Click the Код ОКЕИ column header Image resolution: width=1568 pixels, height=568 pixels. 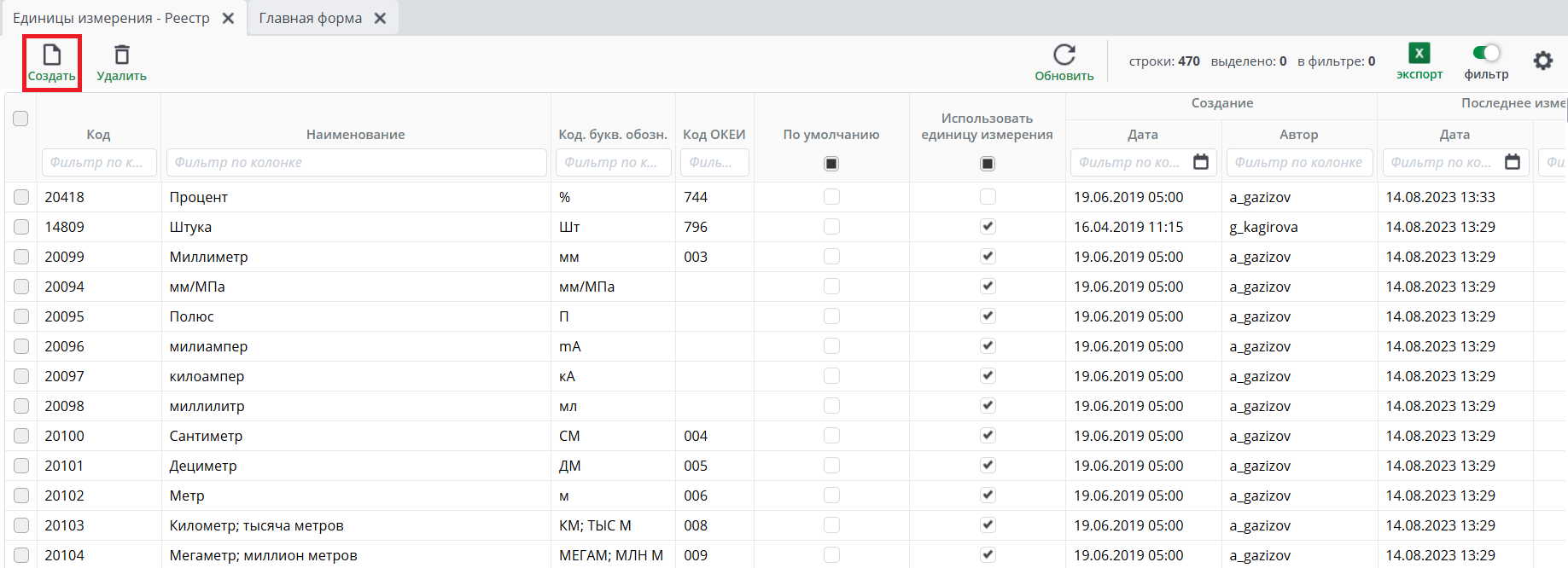[714, 134]
